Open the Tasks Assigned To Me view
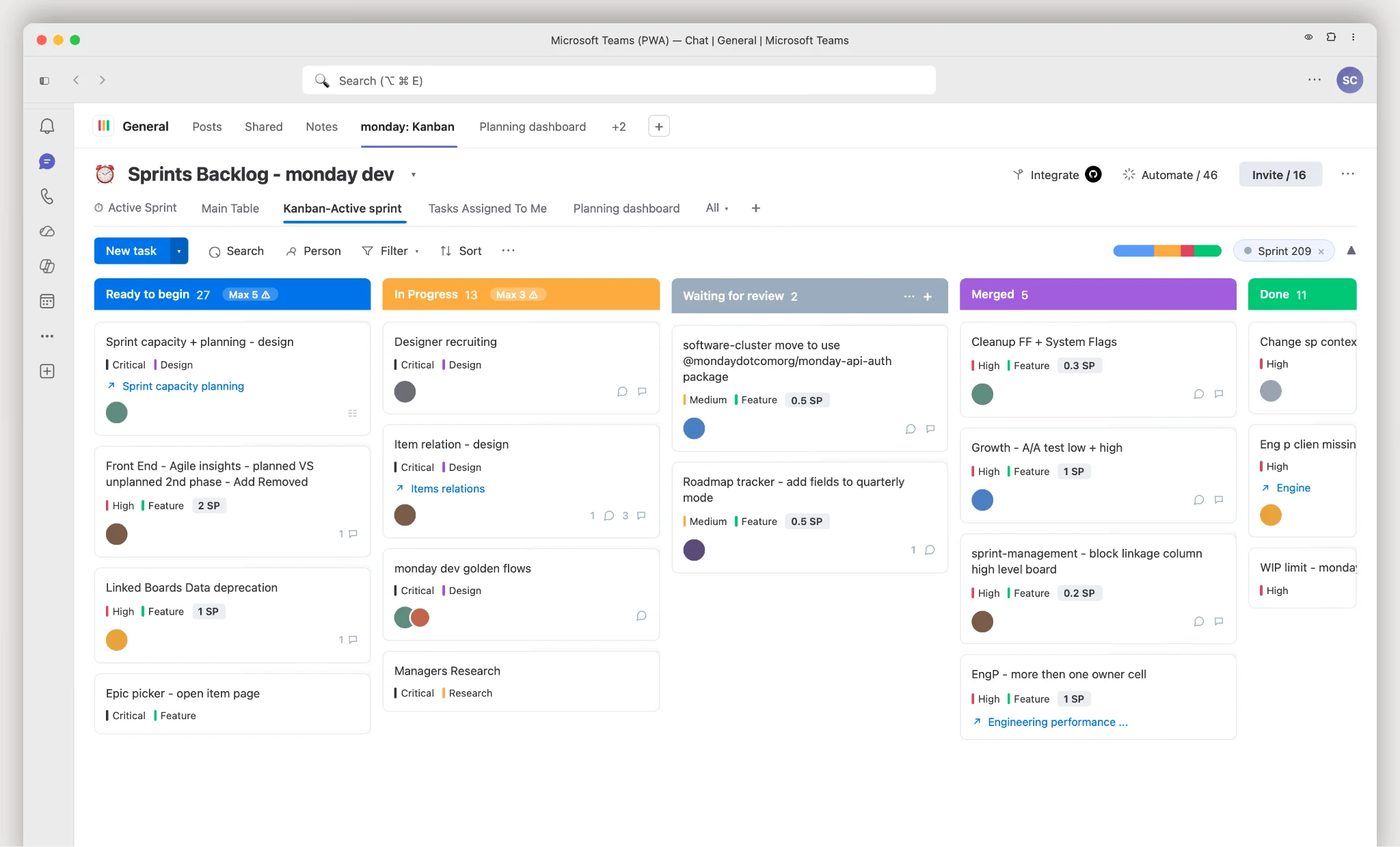 tap(487, 208)
